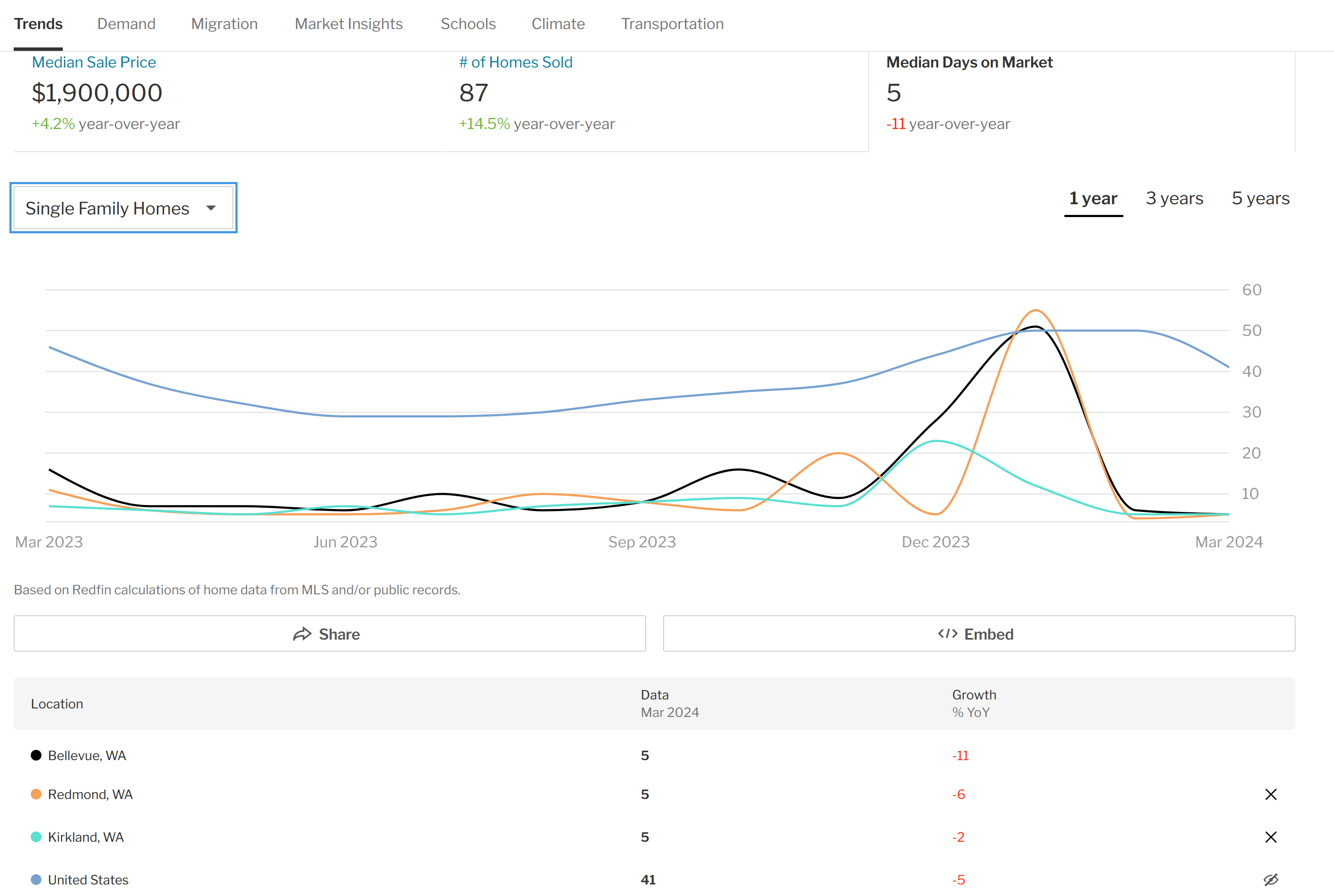
Task: Click the blue United States legend dot
Action: (x=36, y=880)
